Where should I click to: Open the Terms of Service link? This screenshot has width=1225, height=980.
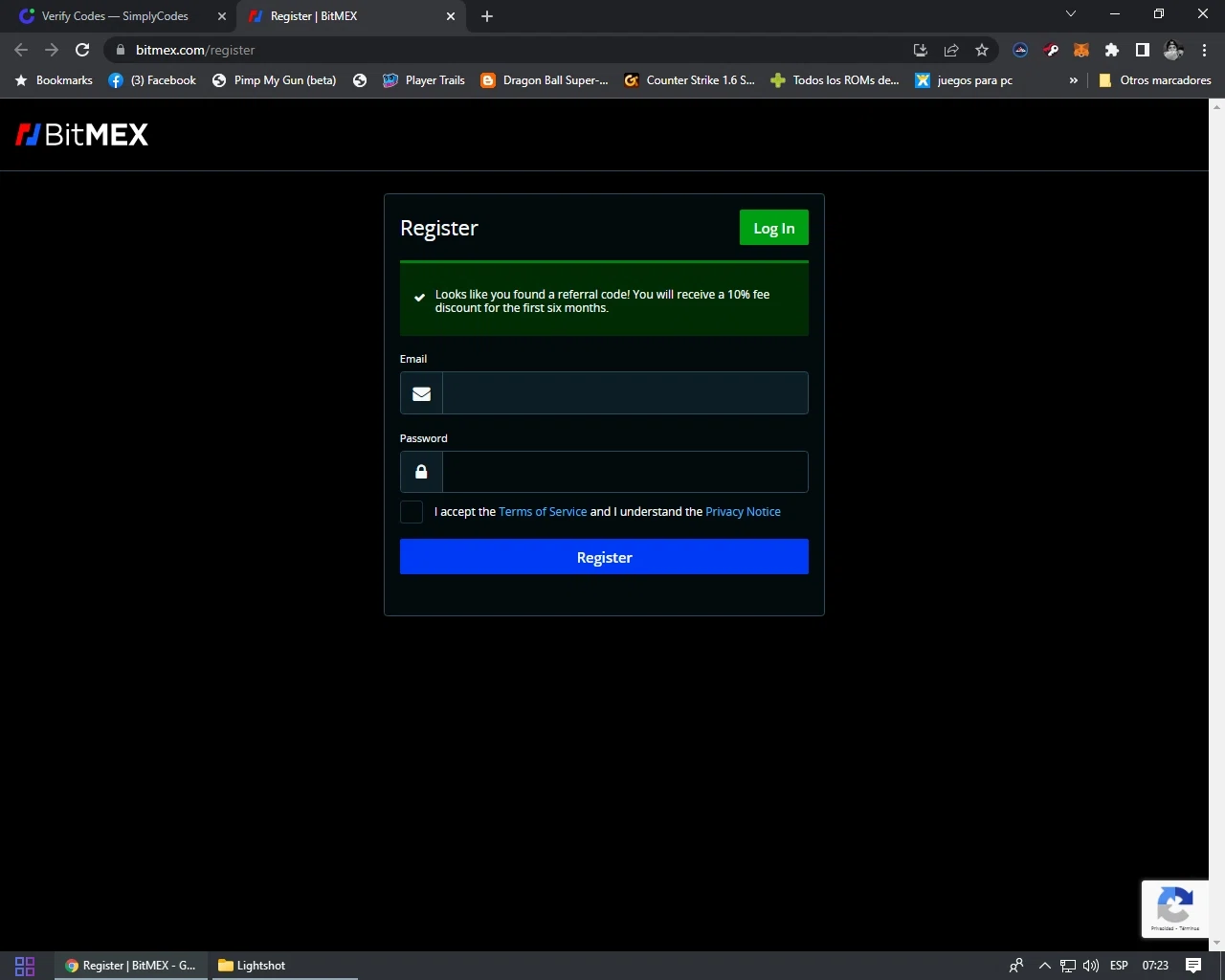click(x=543, y=512)
